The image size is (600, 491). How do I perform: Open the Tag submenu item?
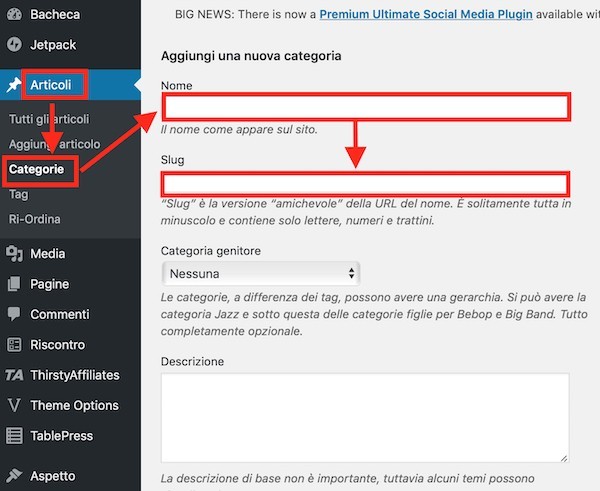[x=19, y=194]
